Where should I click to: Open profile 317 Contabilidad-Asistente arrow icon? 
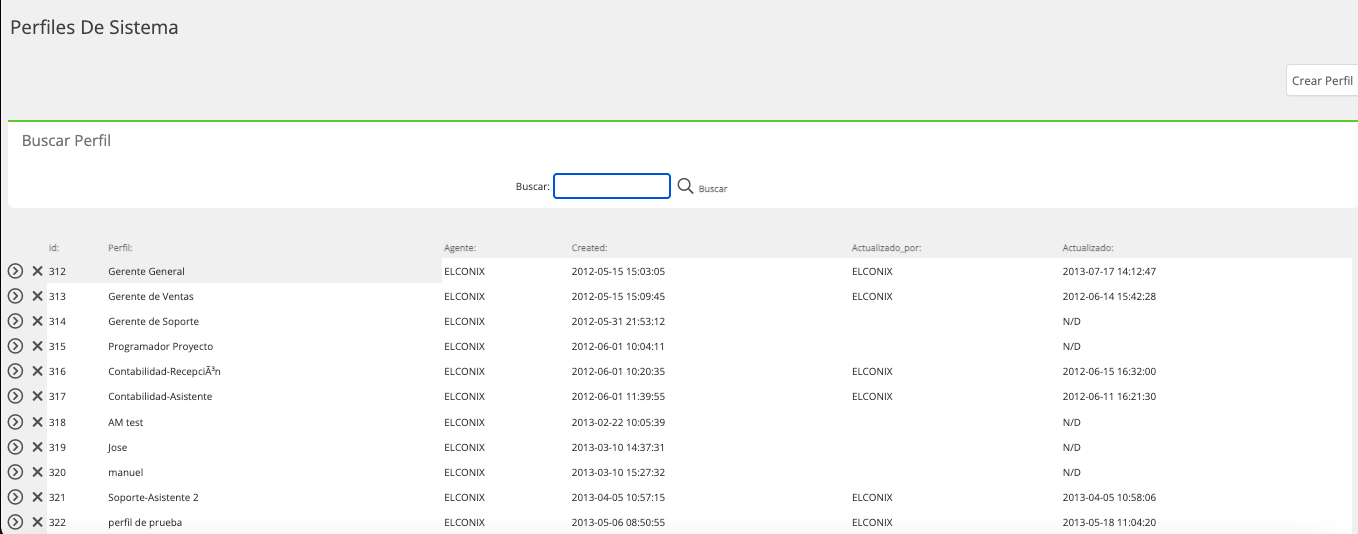click(x=15, y=396)
